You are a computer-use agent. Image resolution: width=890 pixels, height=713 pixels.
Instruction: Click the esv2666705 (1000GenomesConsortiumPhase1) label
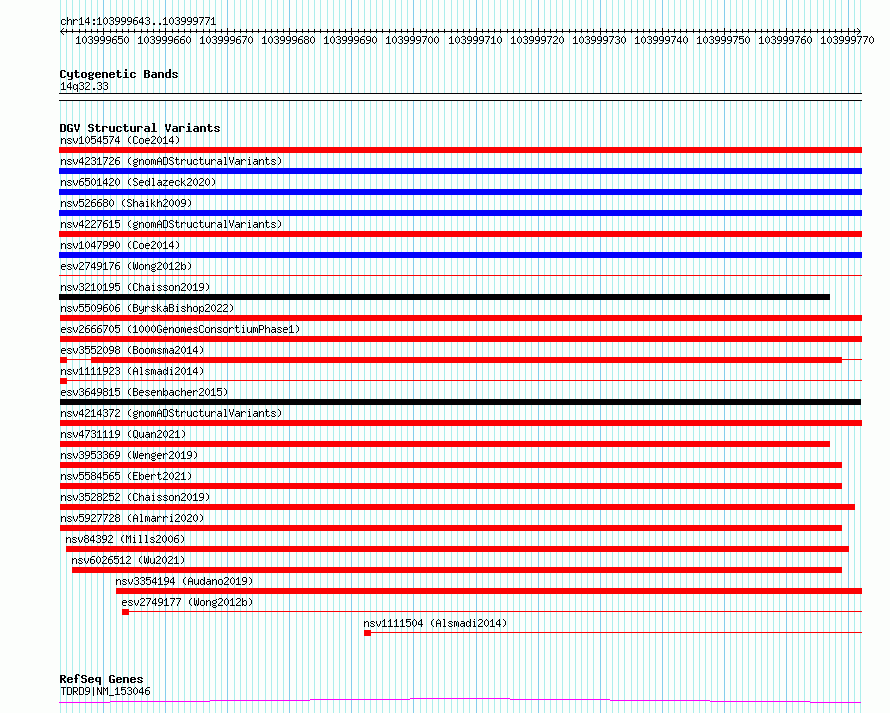click(180, 329)
